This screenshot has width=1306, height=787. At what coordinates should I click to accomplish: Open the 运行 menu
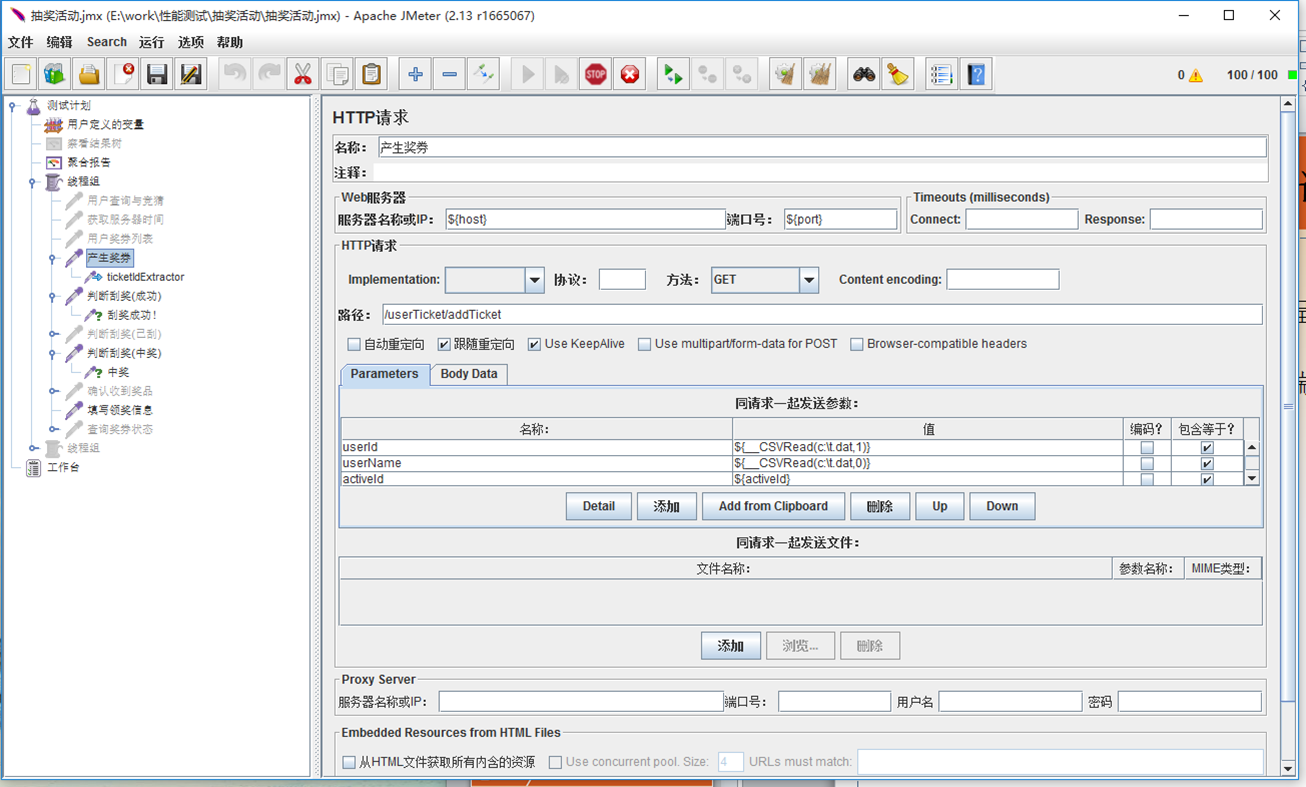pyautogui.click(x=151, y=42)
